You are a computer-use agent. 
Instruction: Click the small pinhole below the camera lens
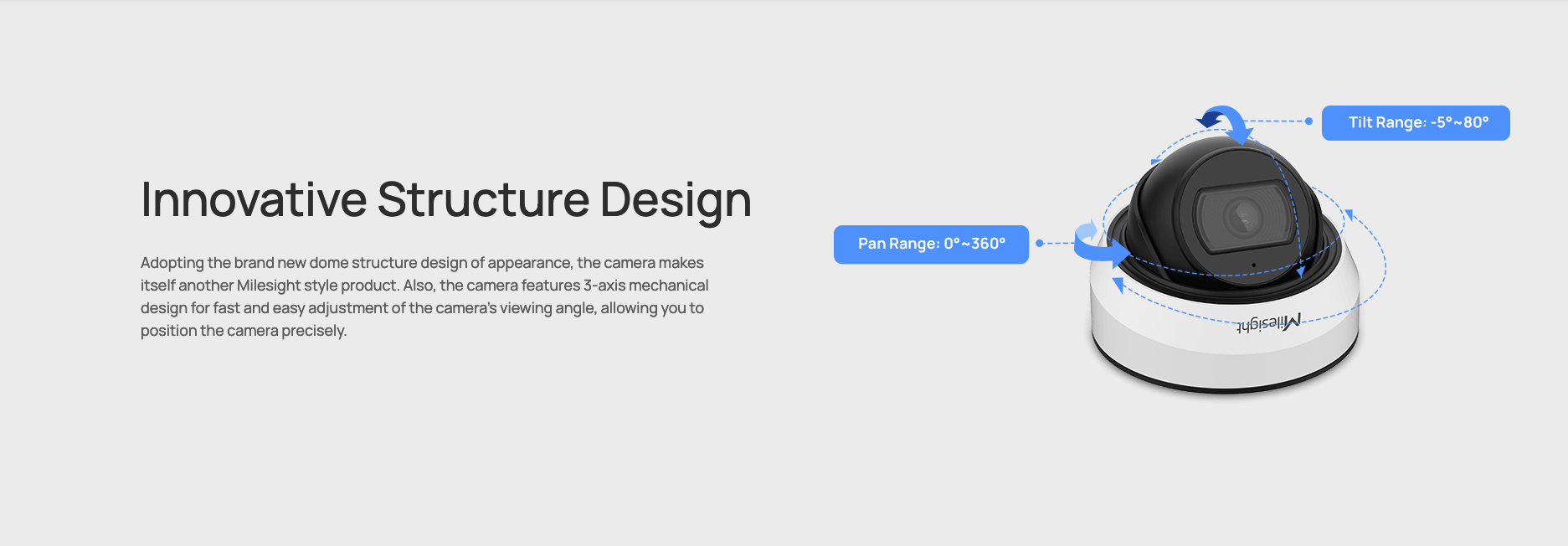pyautogui.click(x=1253, y=265)
